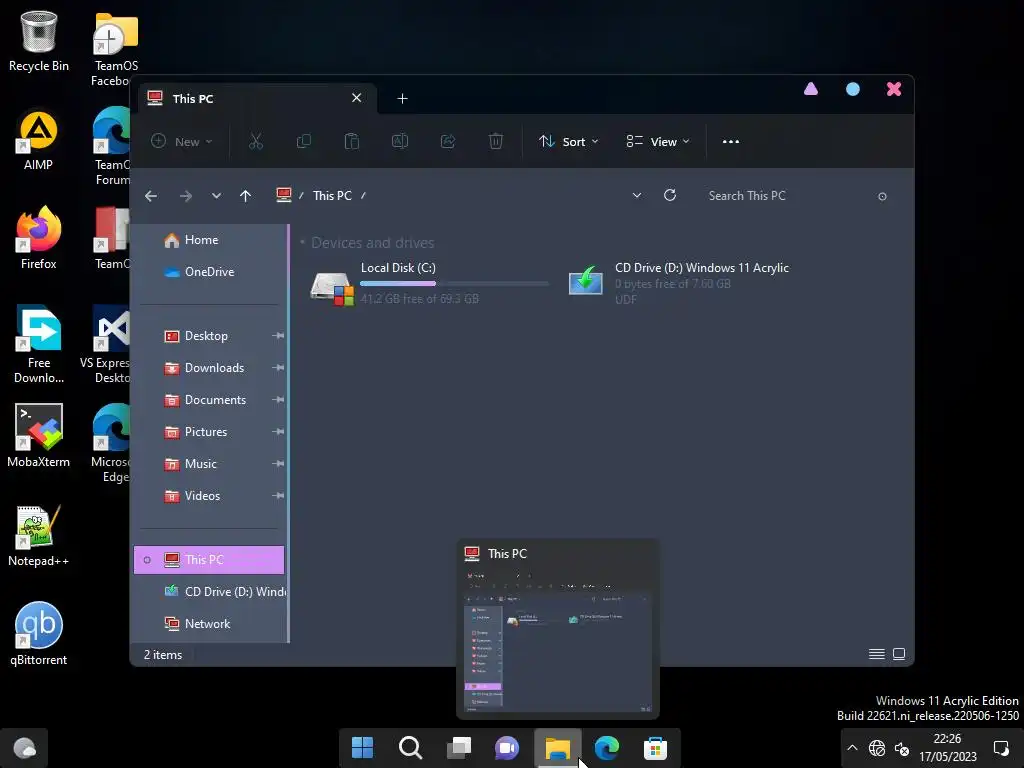Refresh the This PC view
Screen dimensions: 1024x768
670,195
